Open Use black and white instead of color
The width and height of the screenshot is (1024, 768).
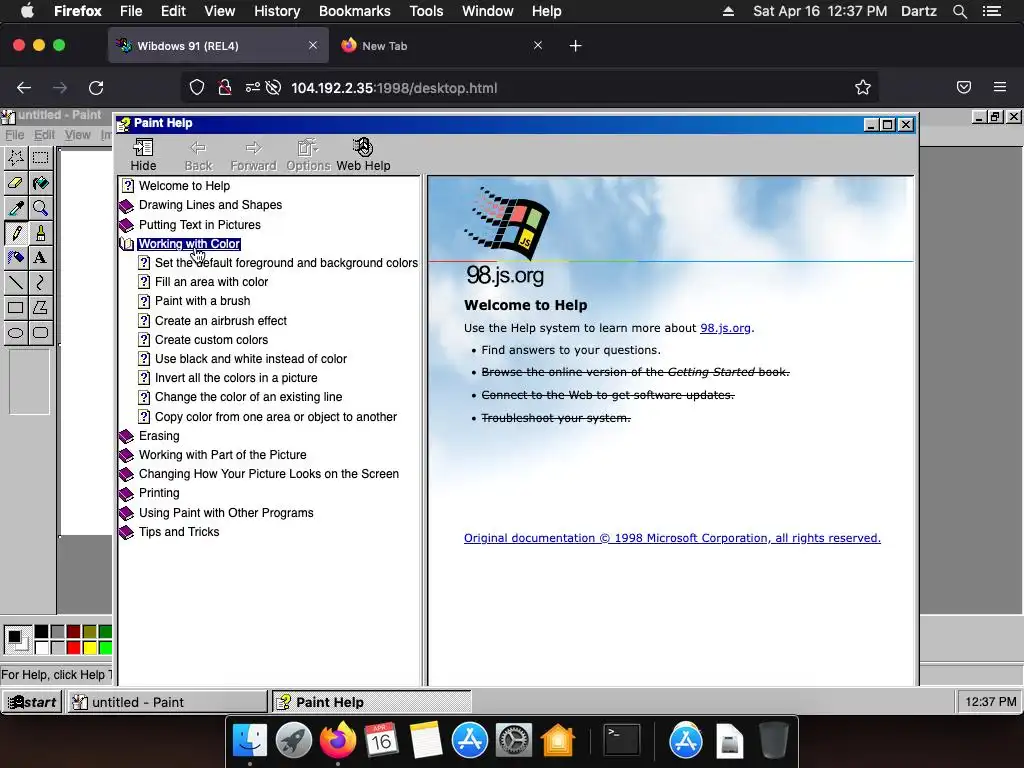pos(251,359)
